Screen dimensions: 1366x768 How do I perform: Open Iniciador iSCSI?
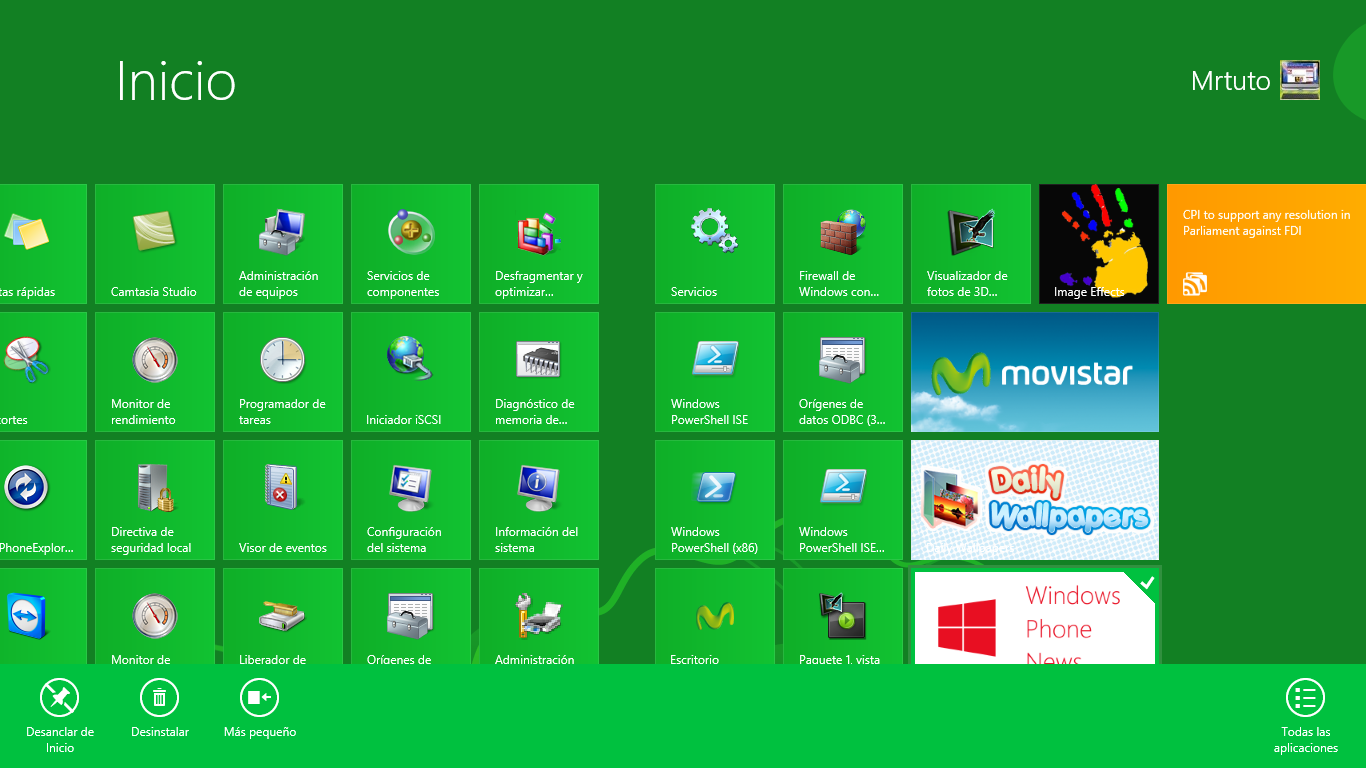(x=411, y=372)
